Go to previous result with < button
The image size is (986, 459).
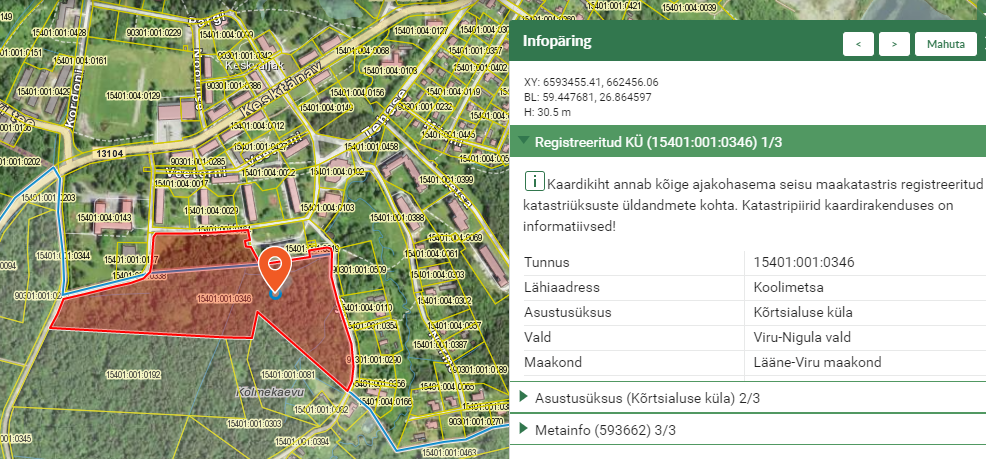tap(859, 44)
